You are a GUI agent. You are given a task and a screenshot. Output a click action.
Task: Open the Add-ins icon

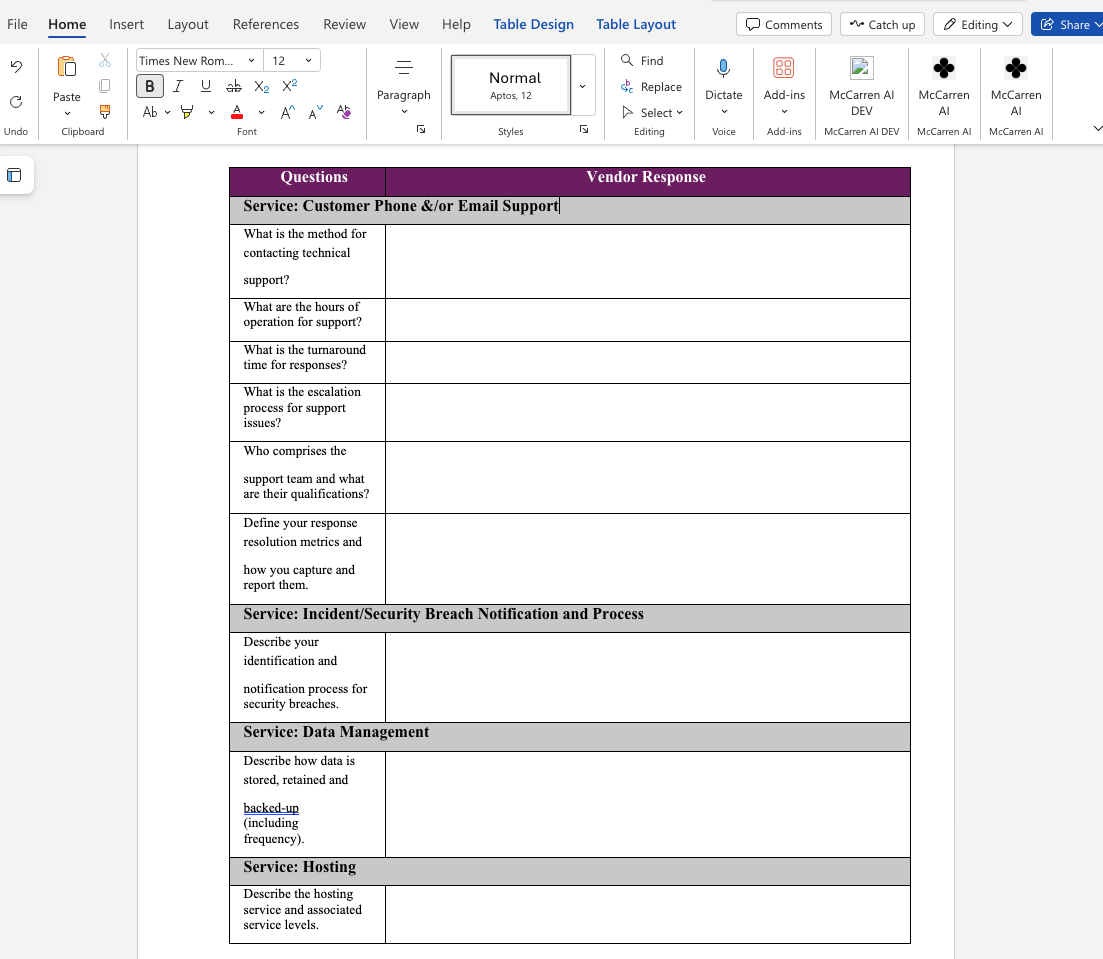tap(784, 68)
